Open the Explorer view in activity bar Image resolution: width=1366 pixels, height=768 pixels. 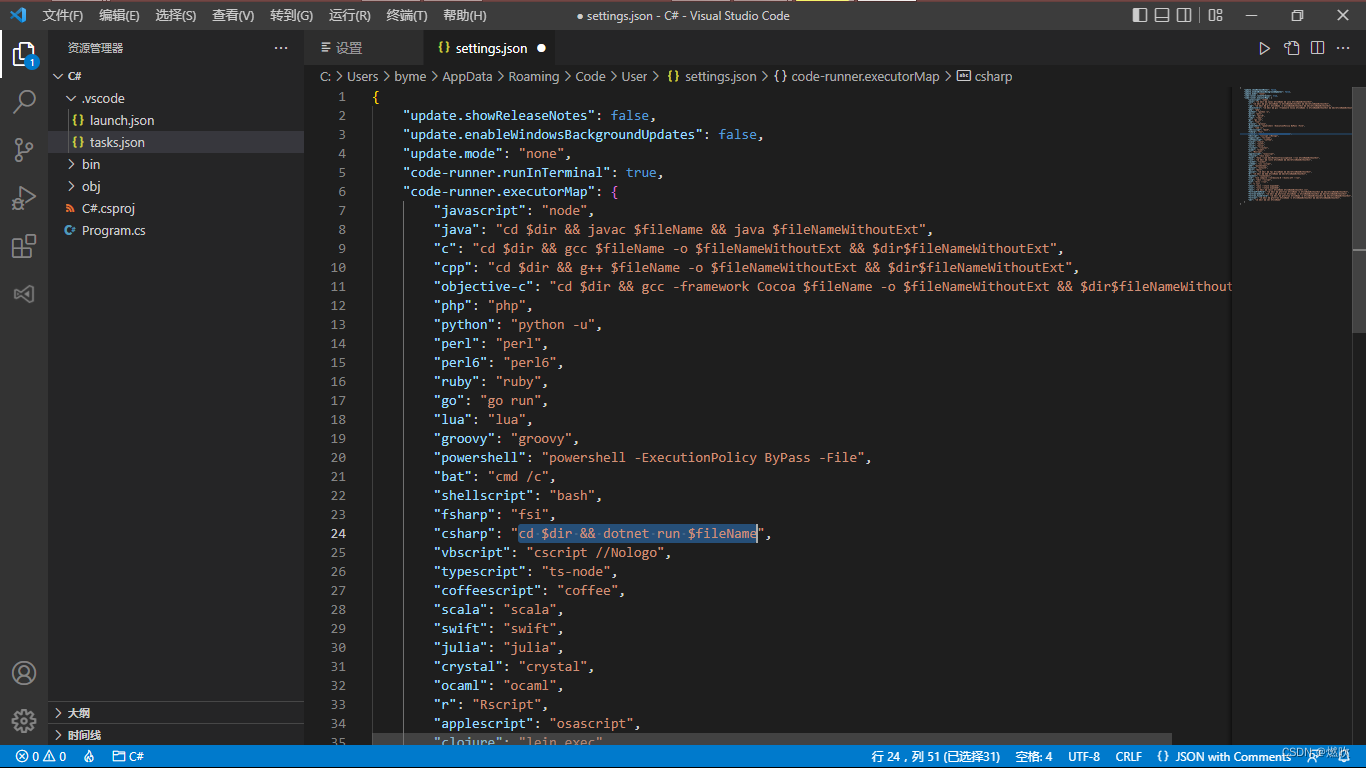pos(24,54)
